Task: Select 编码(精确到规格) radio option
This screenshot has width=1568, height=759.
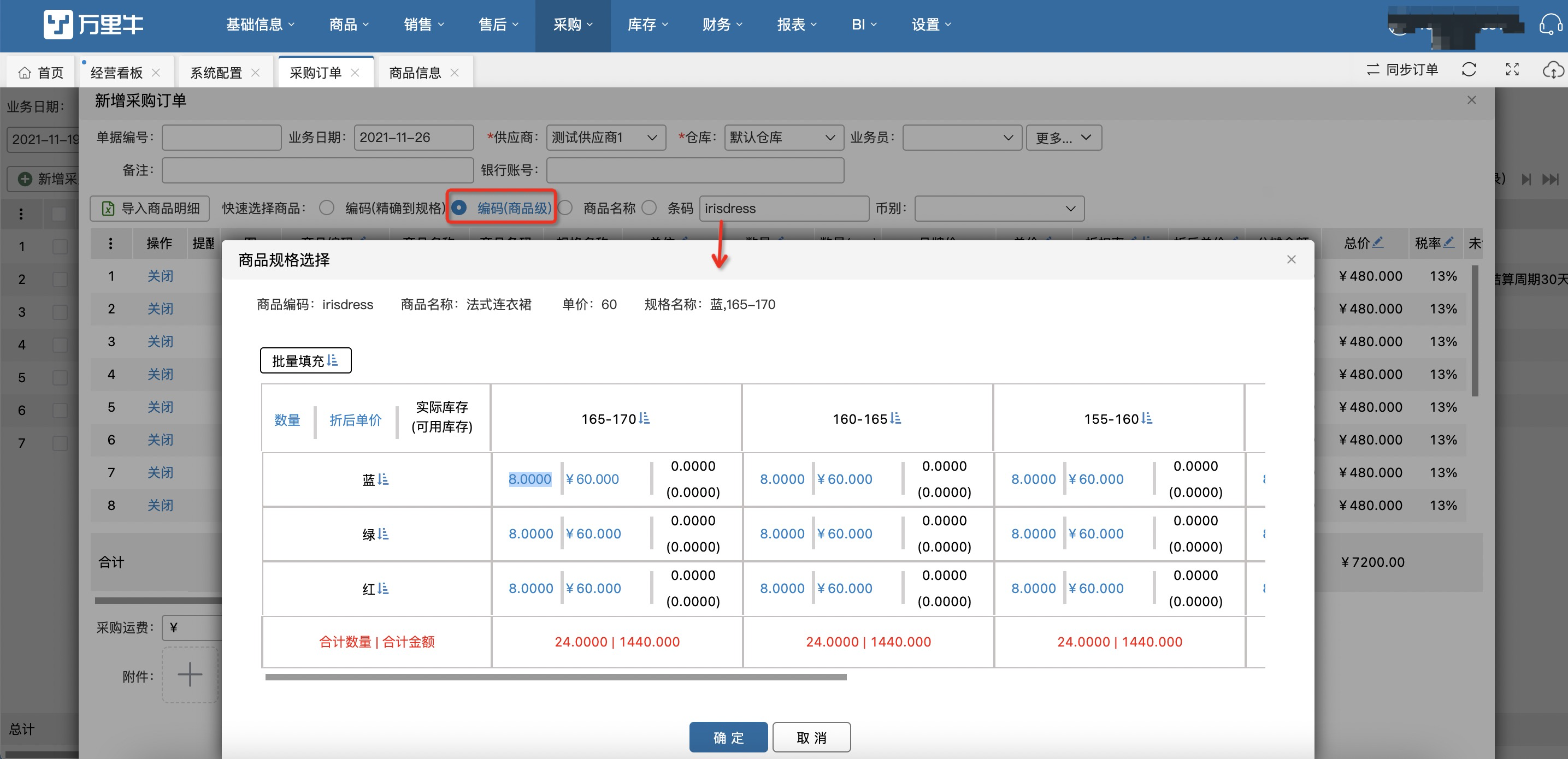Action: (327, 208)
